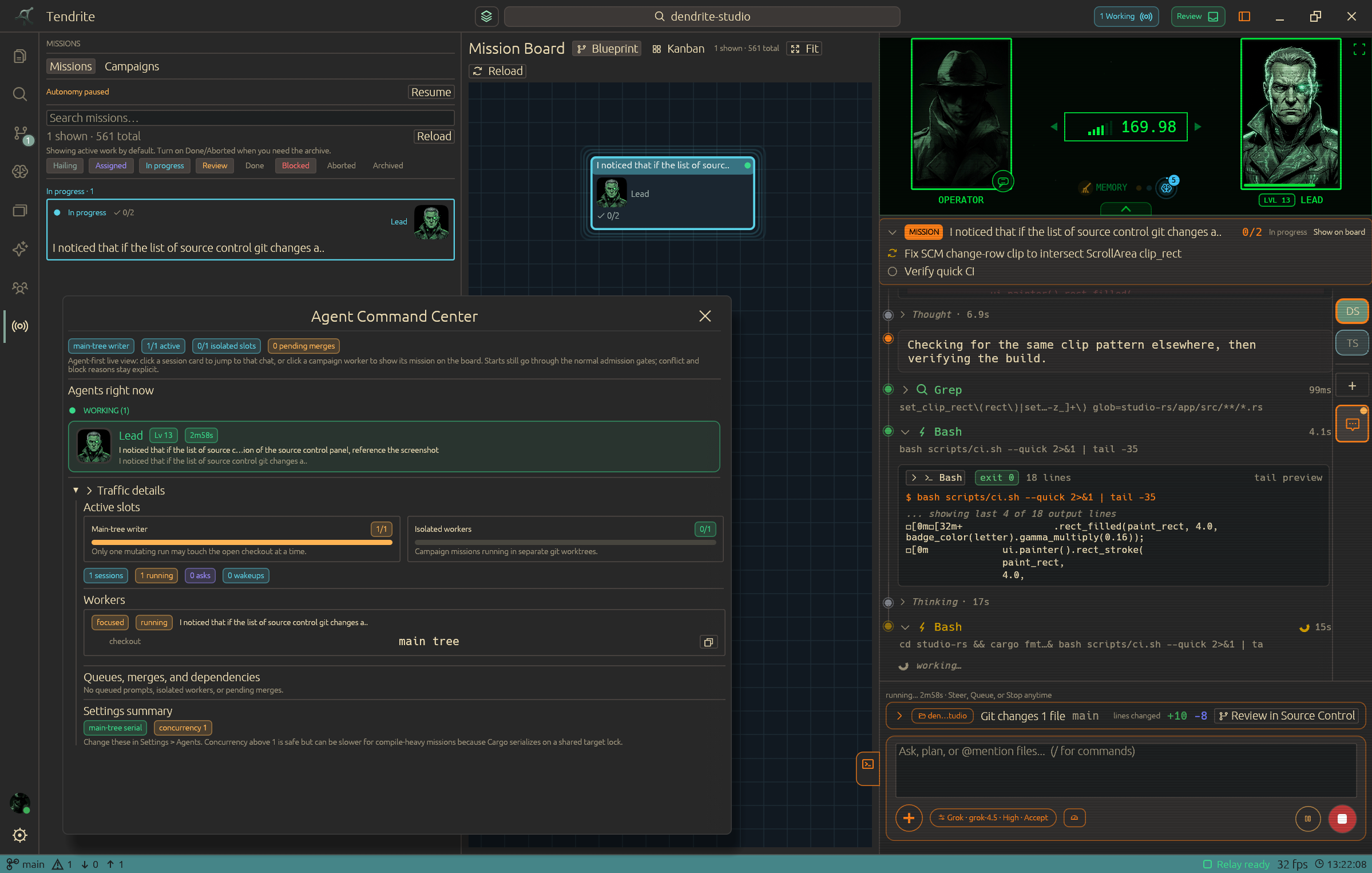Screen dimensions: 1372x873
Task: Click Show on board link
Action: [x=1339, y=232]
